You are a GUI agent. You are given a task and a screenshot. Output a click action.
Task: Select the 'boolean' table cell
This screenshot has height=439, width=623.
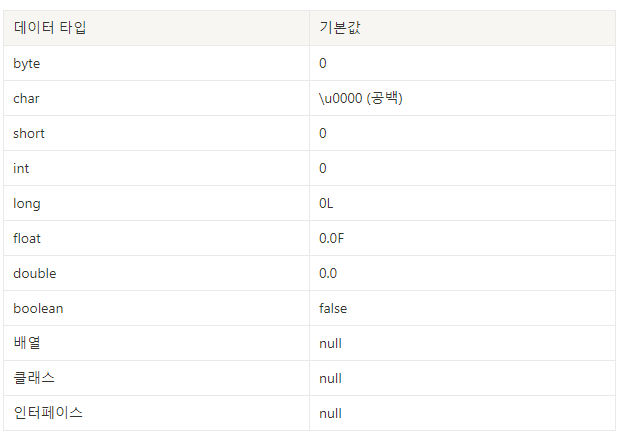coord(157,308)
